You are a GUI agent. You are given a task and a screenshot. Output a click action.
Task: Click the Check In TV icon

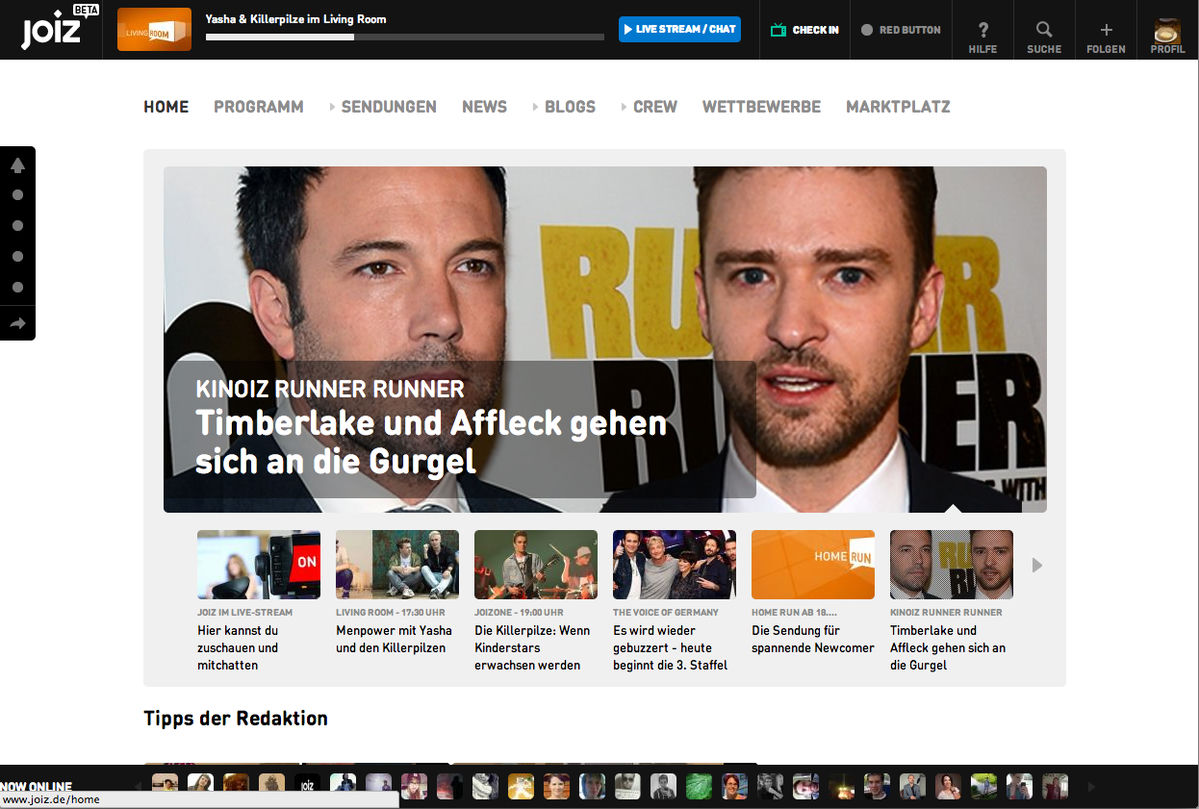click(x=778, y=30)
